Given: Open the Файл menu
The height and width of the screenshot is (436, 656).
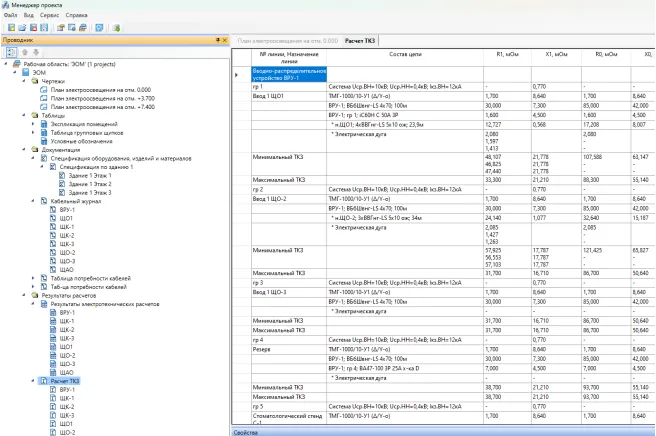Looking at the screenshot, I should pos(10,16).
